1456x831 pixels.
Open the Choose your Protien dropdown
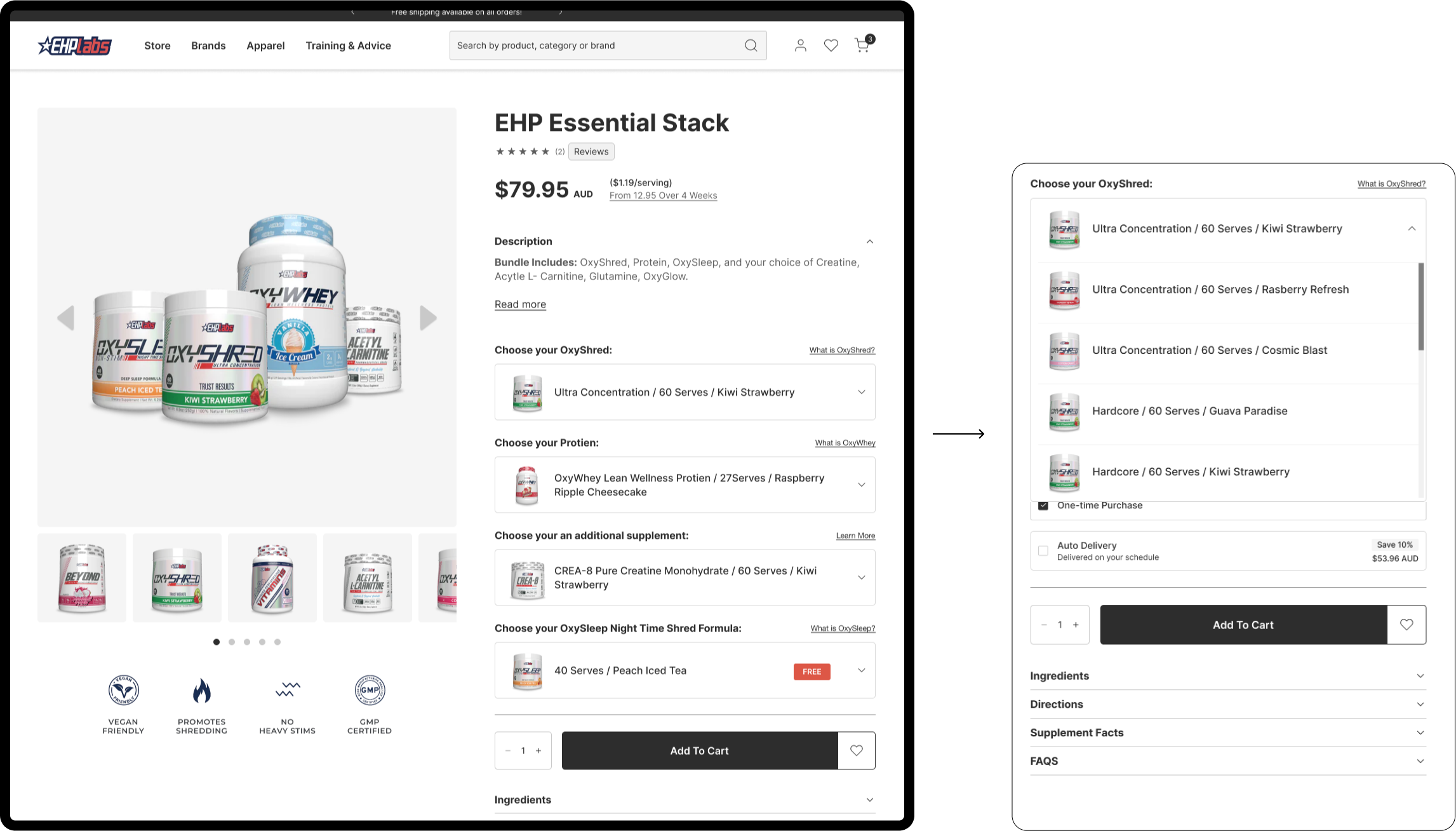685,485
